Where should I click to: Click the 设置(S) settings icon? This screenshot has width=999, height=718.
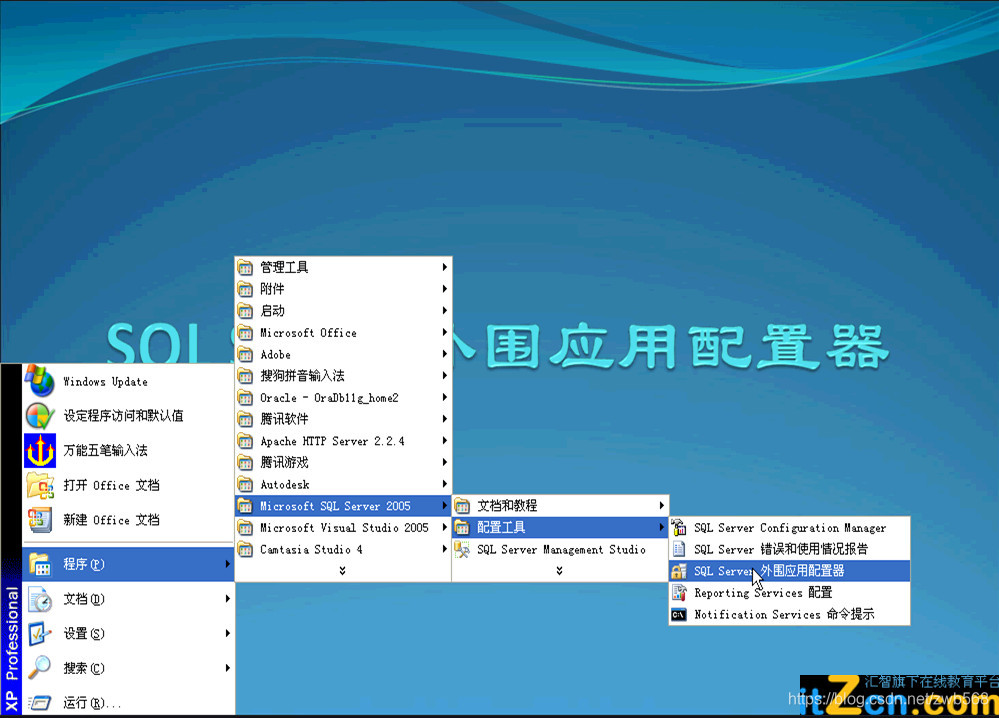click(x=40, y=633)
